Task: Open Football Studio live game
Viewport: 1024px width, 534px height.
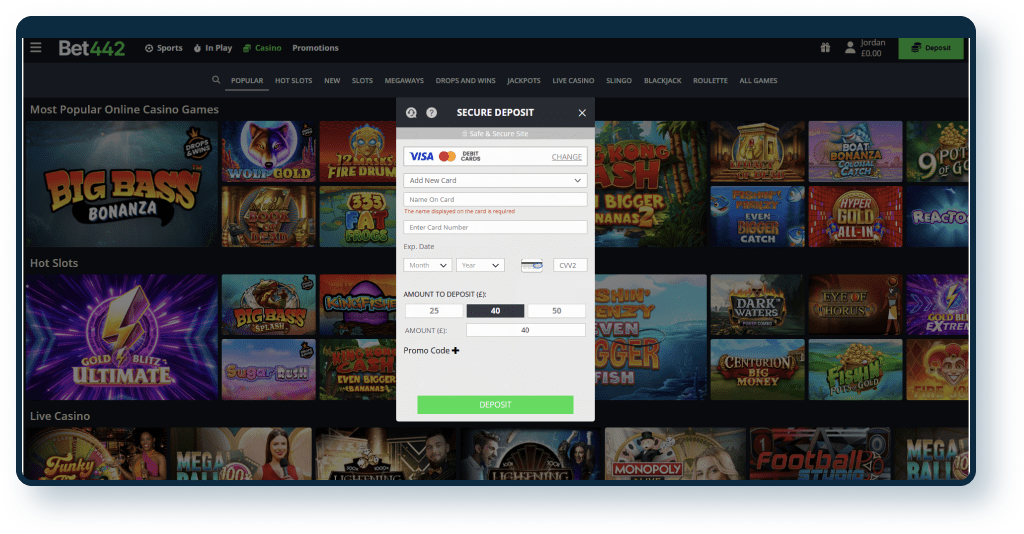Action: [820, 454]
